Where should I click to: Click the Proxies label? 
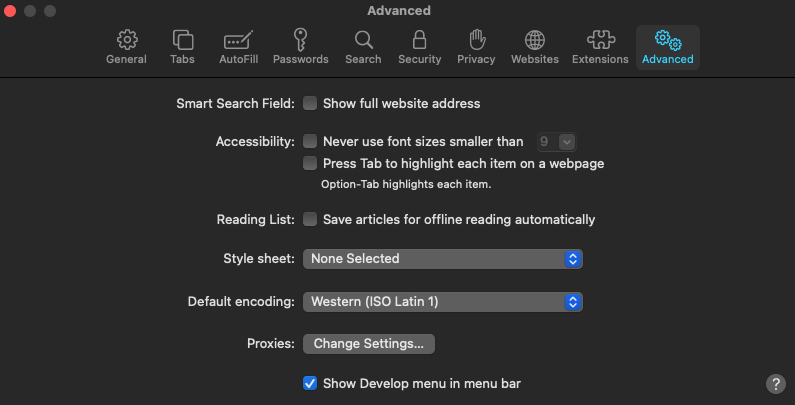[x=271, y=344]
